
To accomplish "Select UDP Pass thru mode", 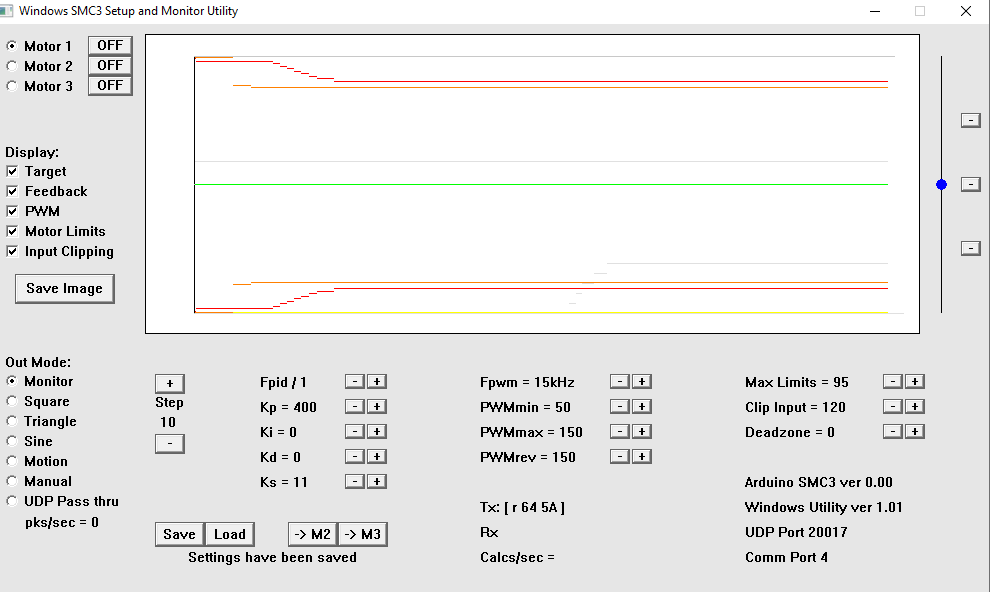I will 11,500.
